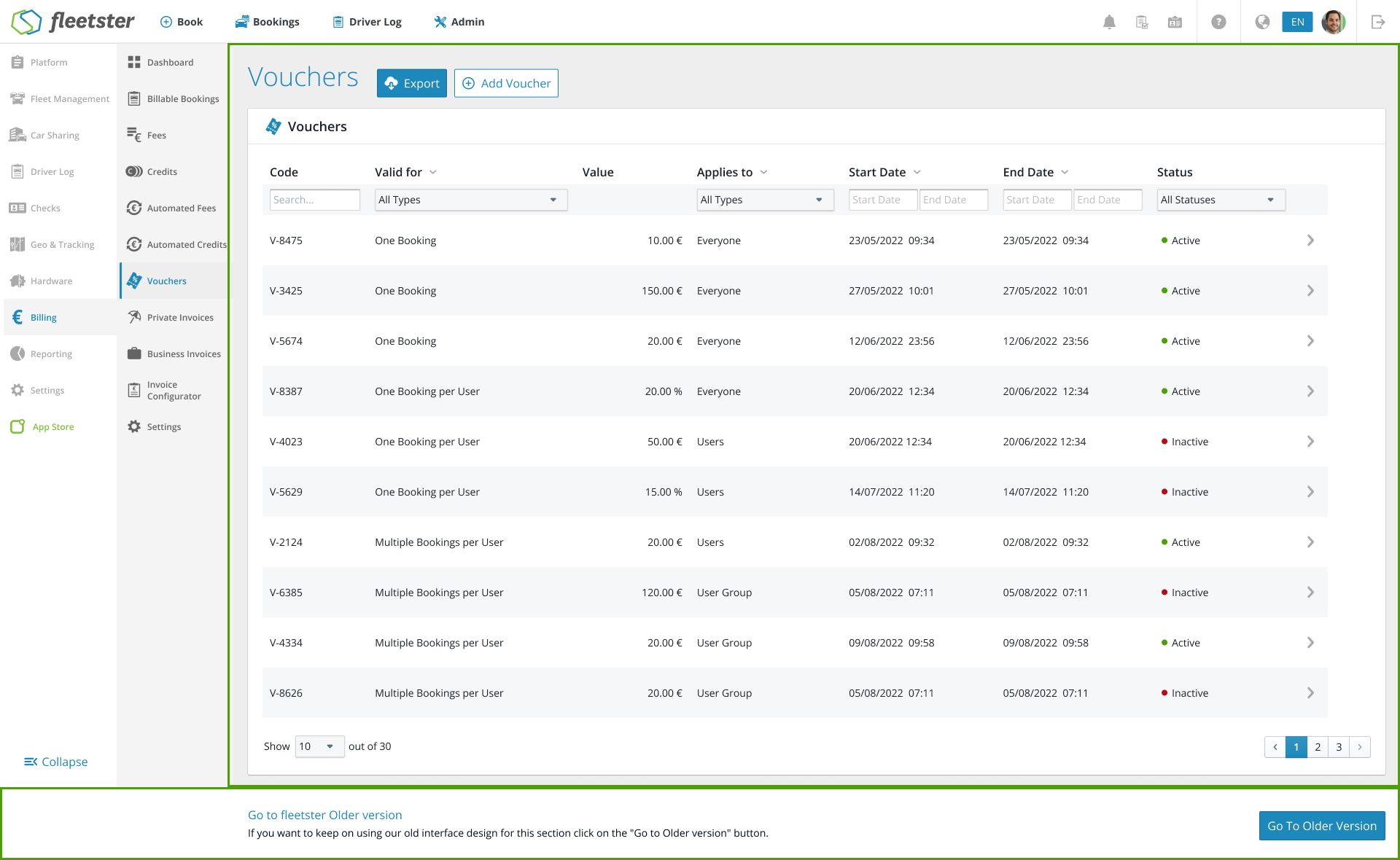Change the Show 10 rows dropdown
Screen dimensions: 1400x860
319,746
